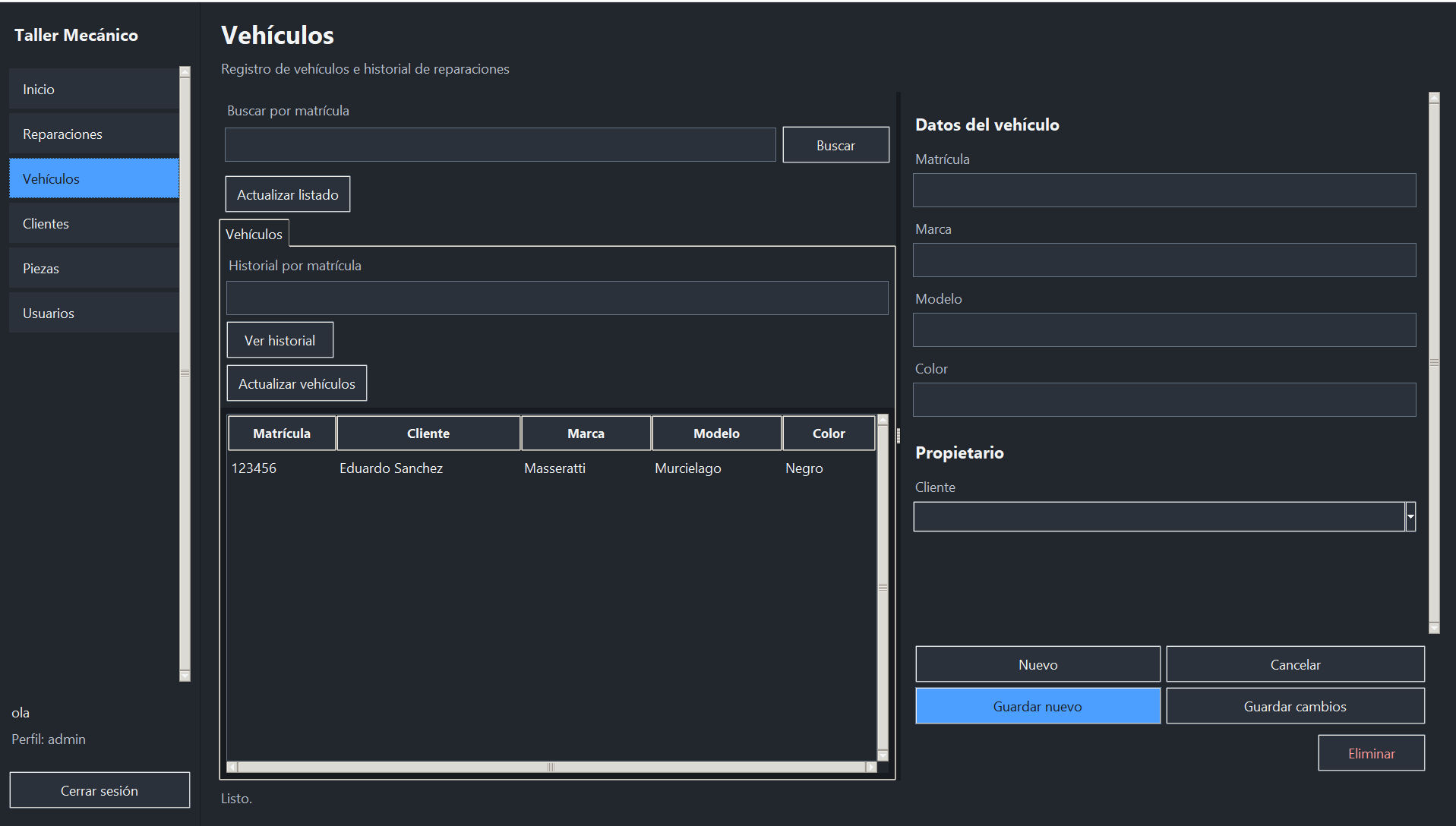The image size is (1456, 826).
Task: Sort by Color column header
Action: coord(829,433)
